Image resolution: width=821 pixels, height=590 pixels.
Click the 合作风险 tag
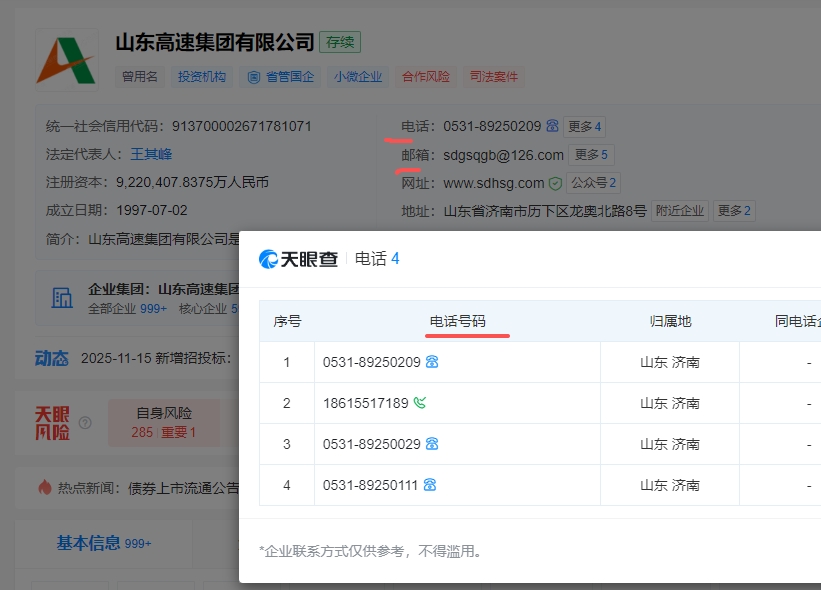(x=426, y=77)
